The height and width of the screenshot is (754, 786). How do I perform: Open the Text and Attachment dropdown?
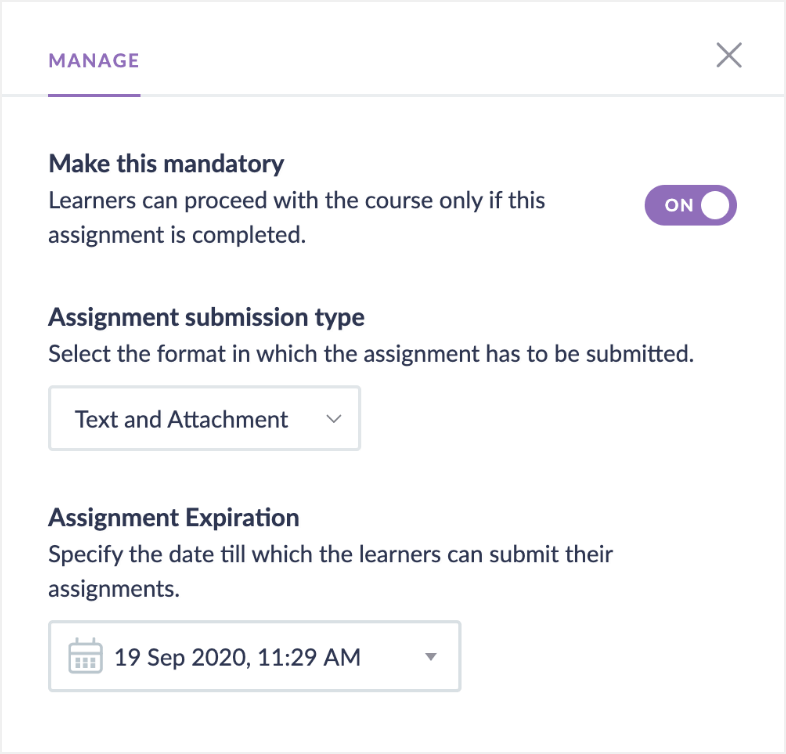(204, 419)
